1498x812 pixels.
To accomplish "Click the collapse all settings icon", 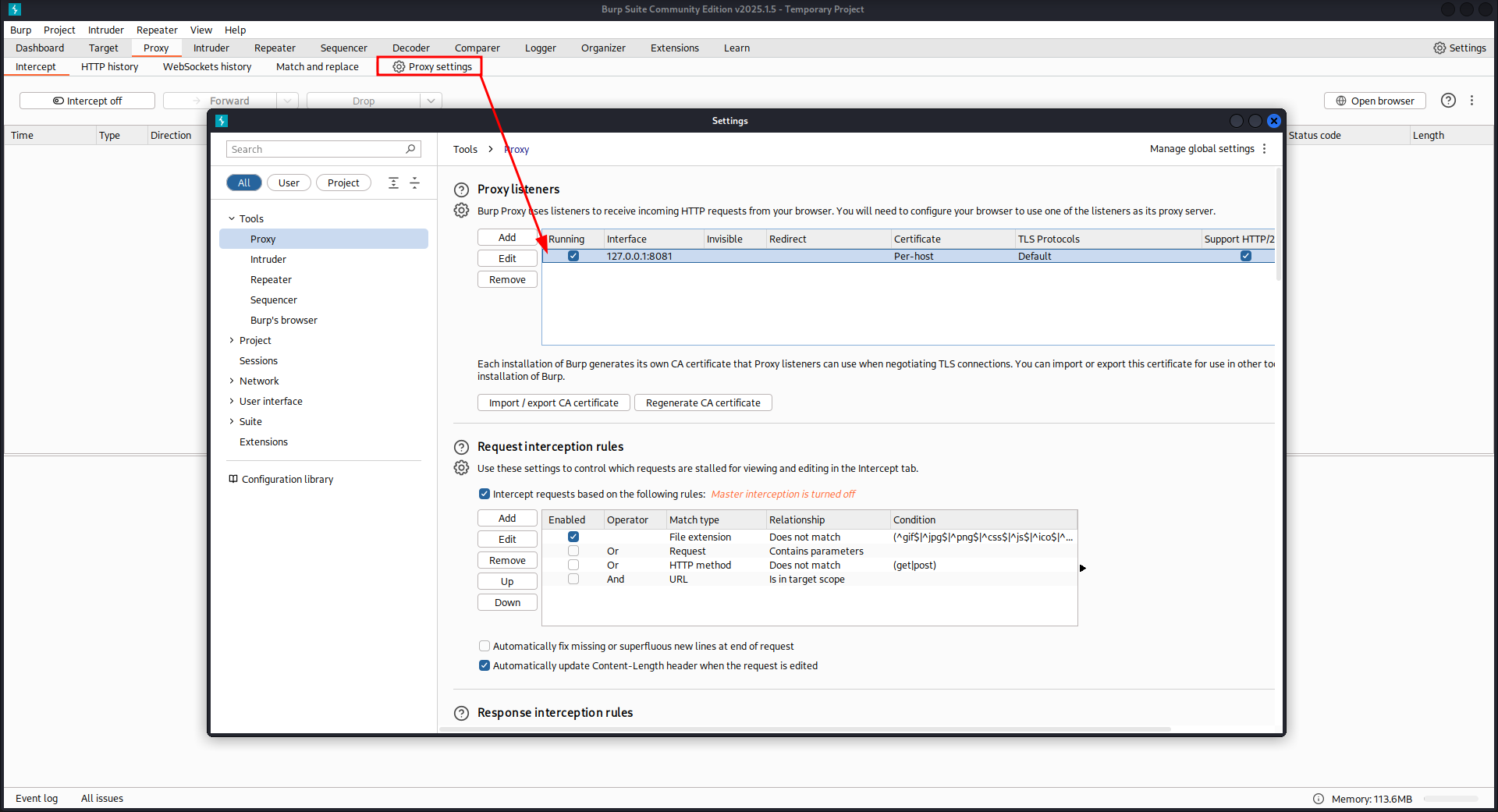I will coord(415,183).
